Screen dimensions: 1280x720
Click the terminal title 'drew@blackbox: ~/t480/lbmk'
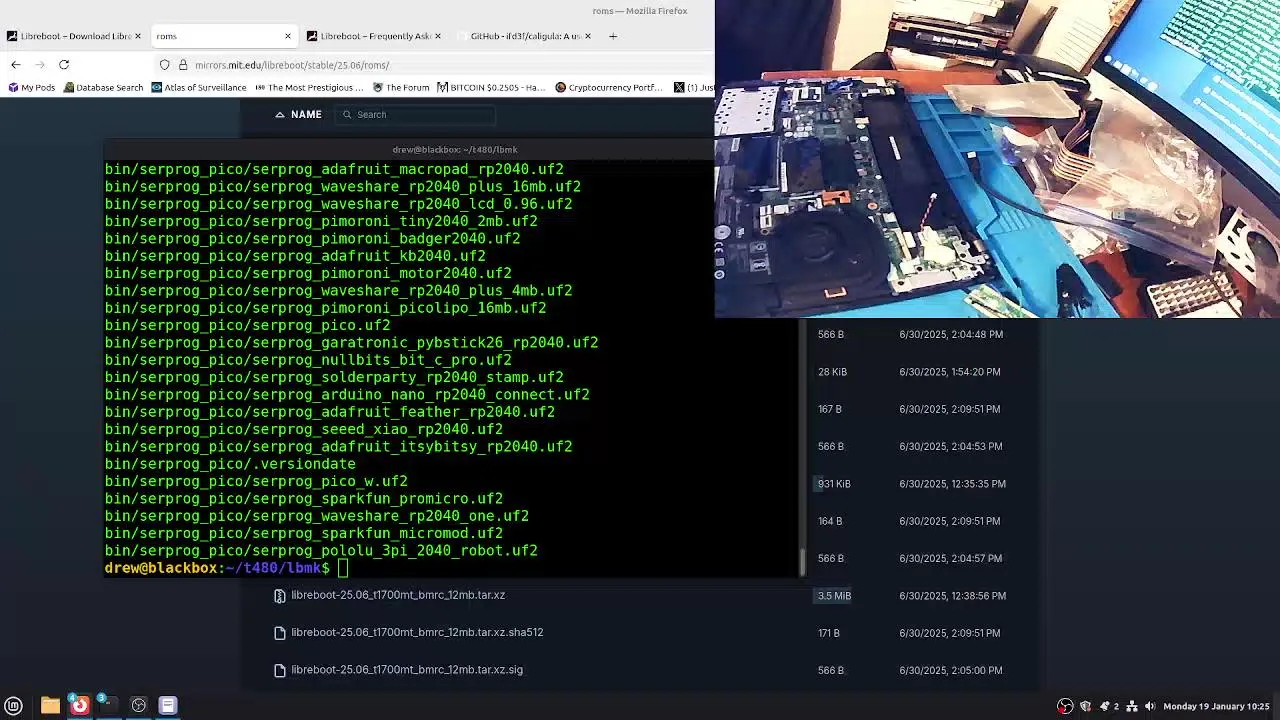click(455, 150)
